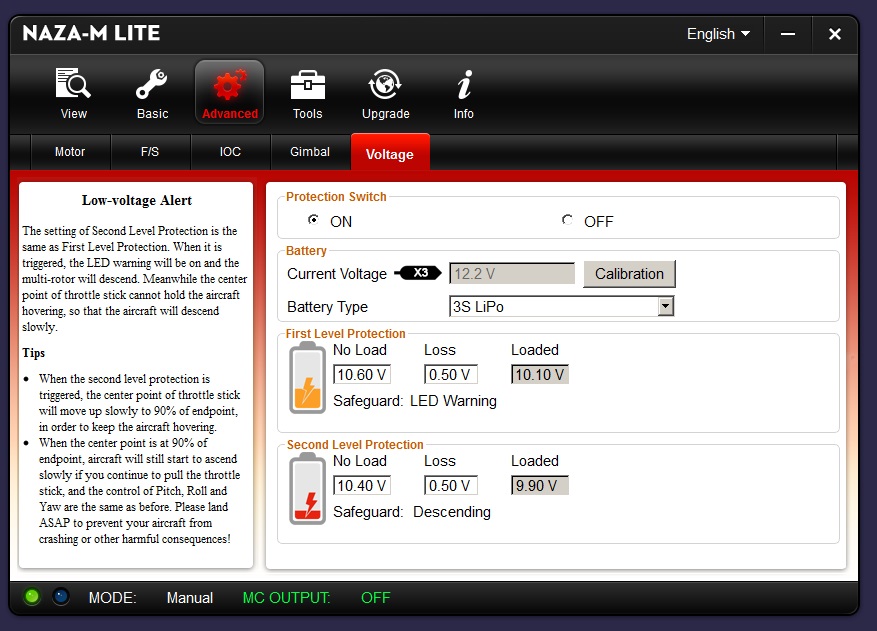
Task: Open the View section magnifier icon
Action: 73,84
